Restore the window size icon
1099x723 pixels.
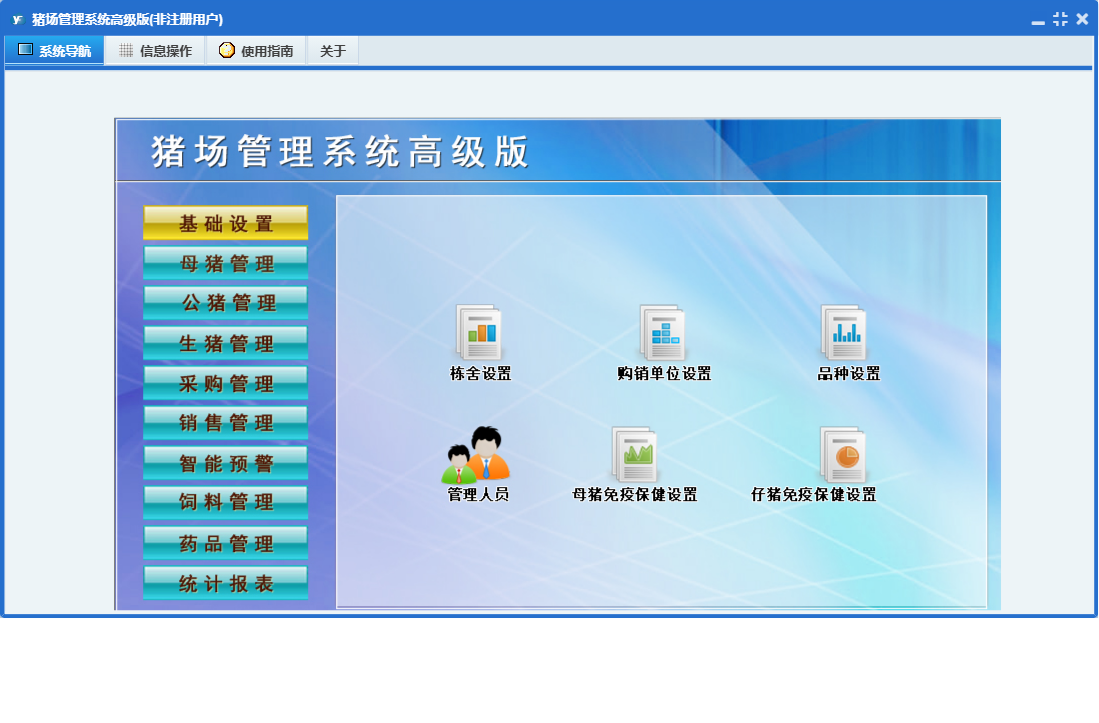pos(1060,20)
